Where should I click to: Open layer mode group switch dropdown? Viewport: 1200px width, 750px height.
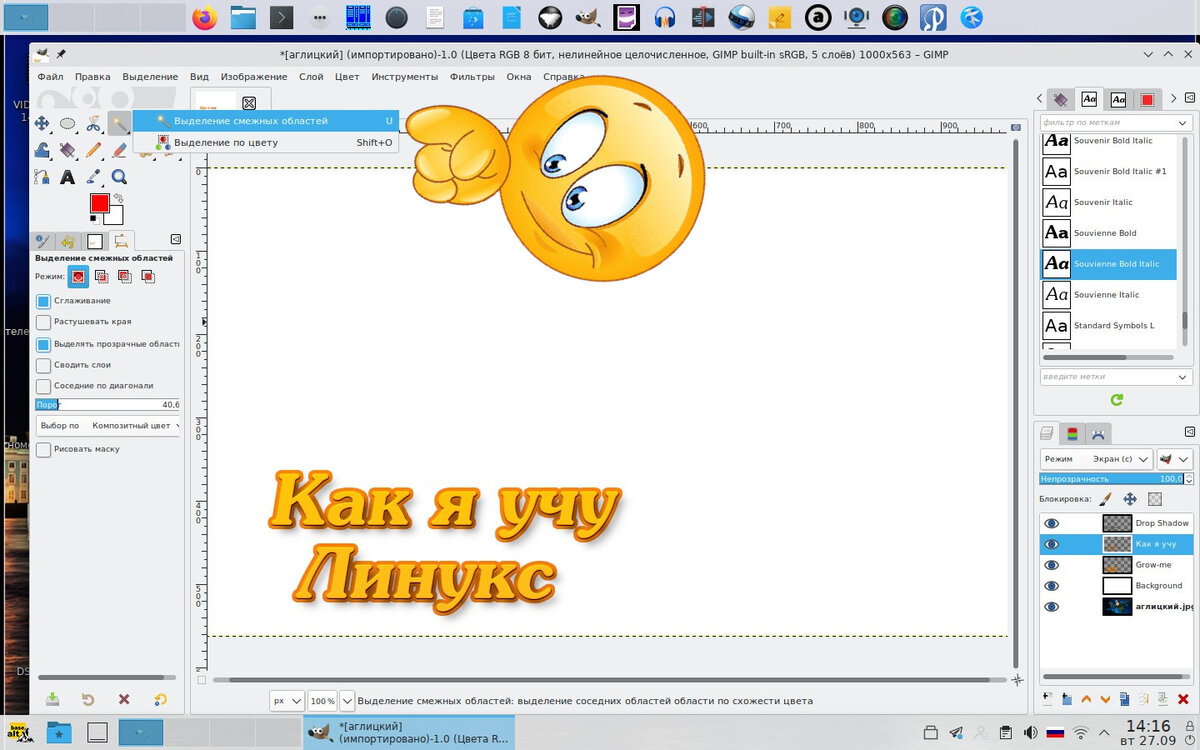pos(1175,459)
